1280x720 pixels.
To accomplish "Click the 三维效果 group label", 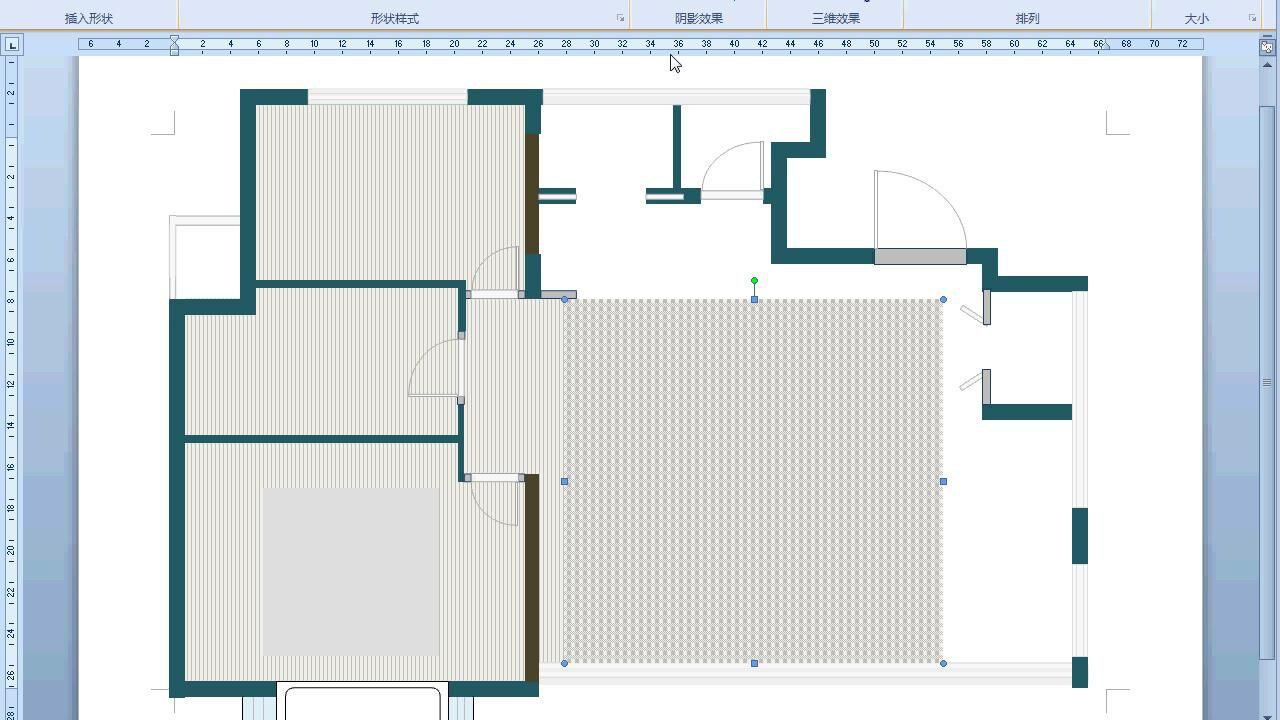I will pyautogui.click(x=835, y=18).
